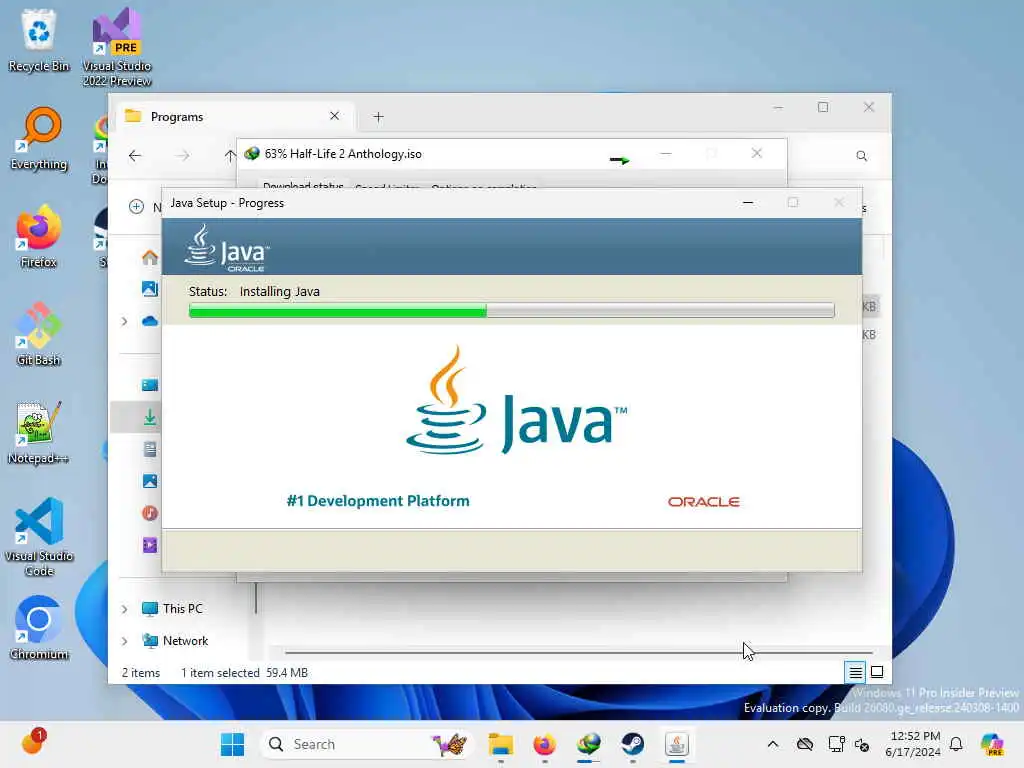Click the search icon in Explorer window
1024x768 pixels.
point(861,155)
